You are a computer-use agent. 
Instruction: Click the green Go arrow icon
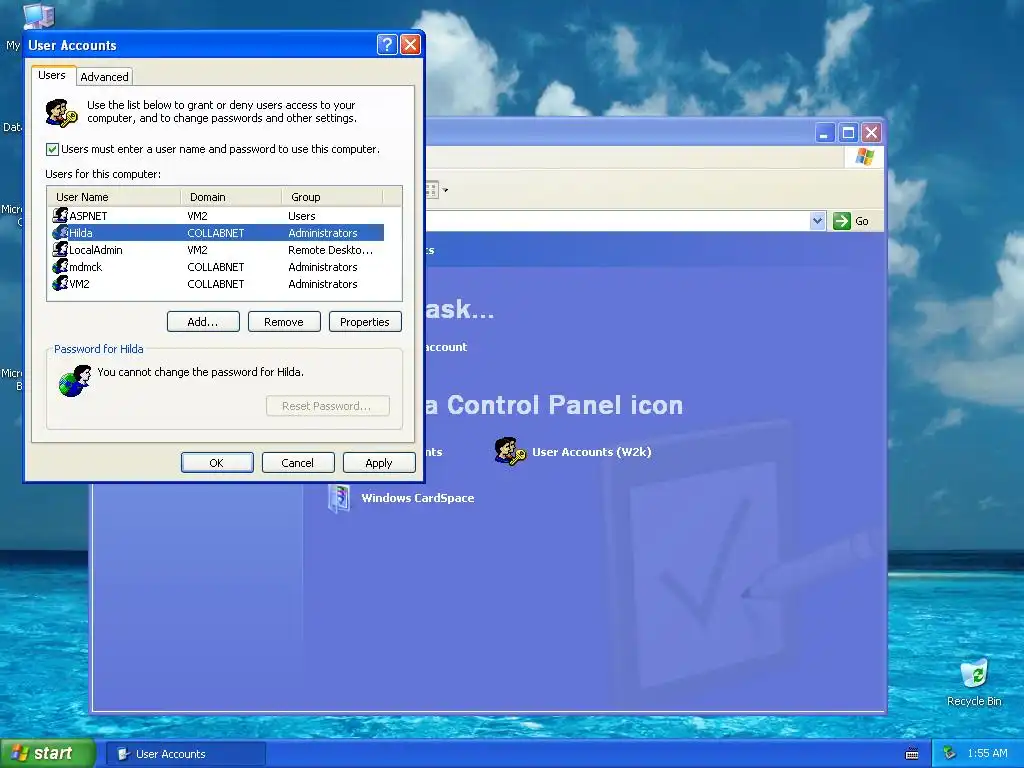click(x=842, y=221)
